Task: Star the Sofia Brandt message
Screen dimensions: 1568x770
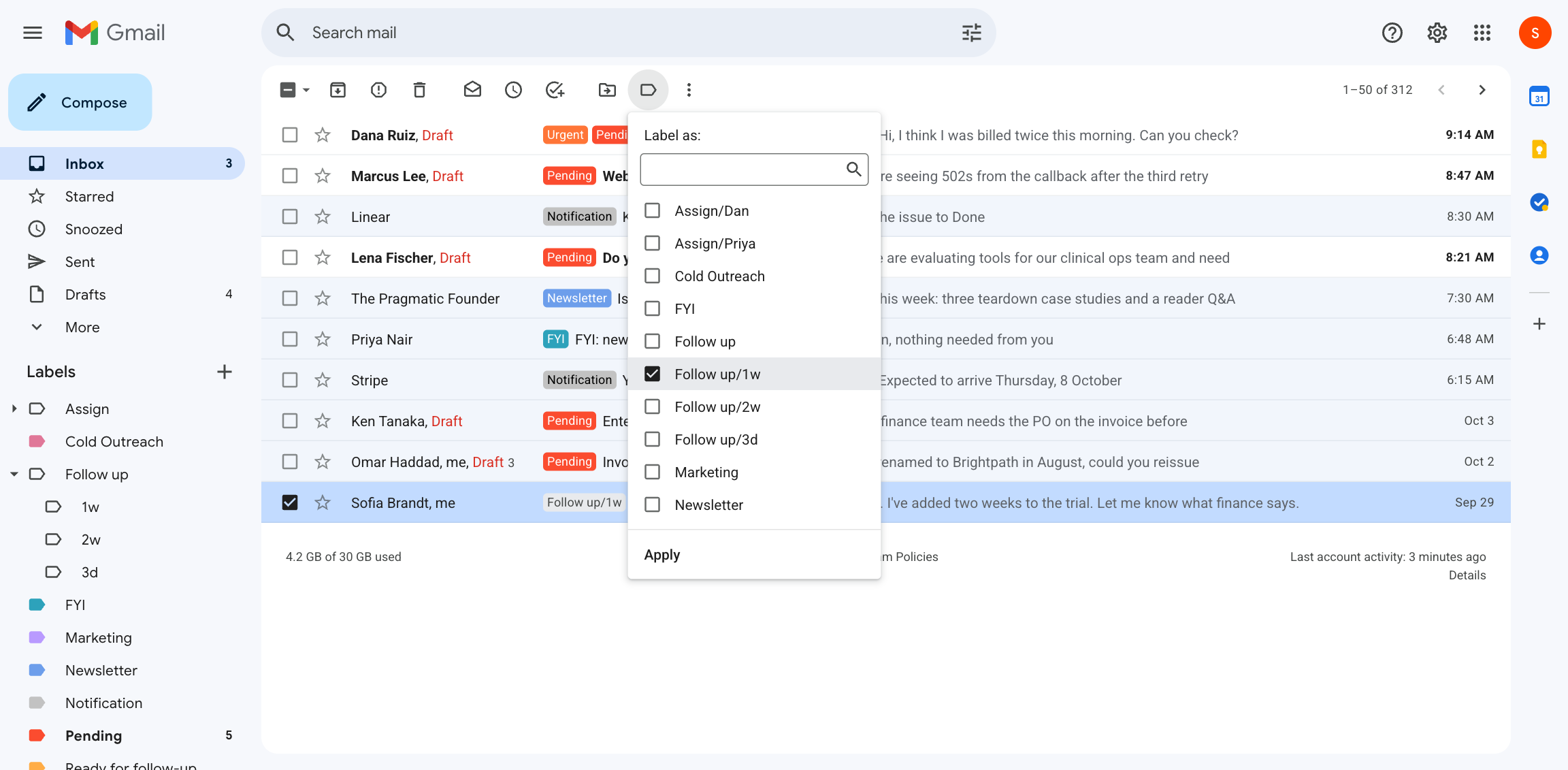Action: click(323, 502)
